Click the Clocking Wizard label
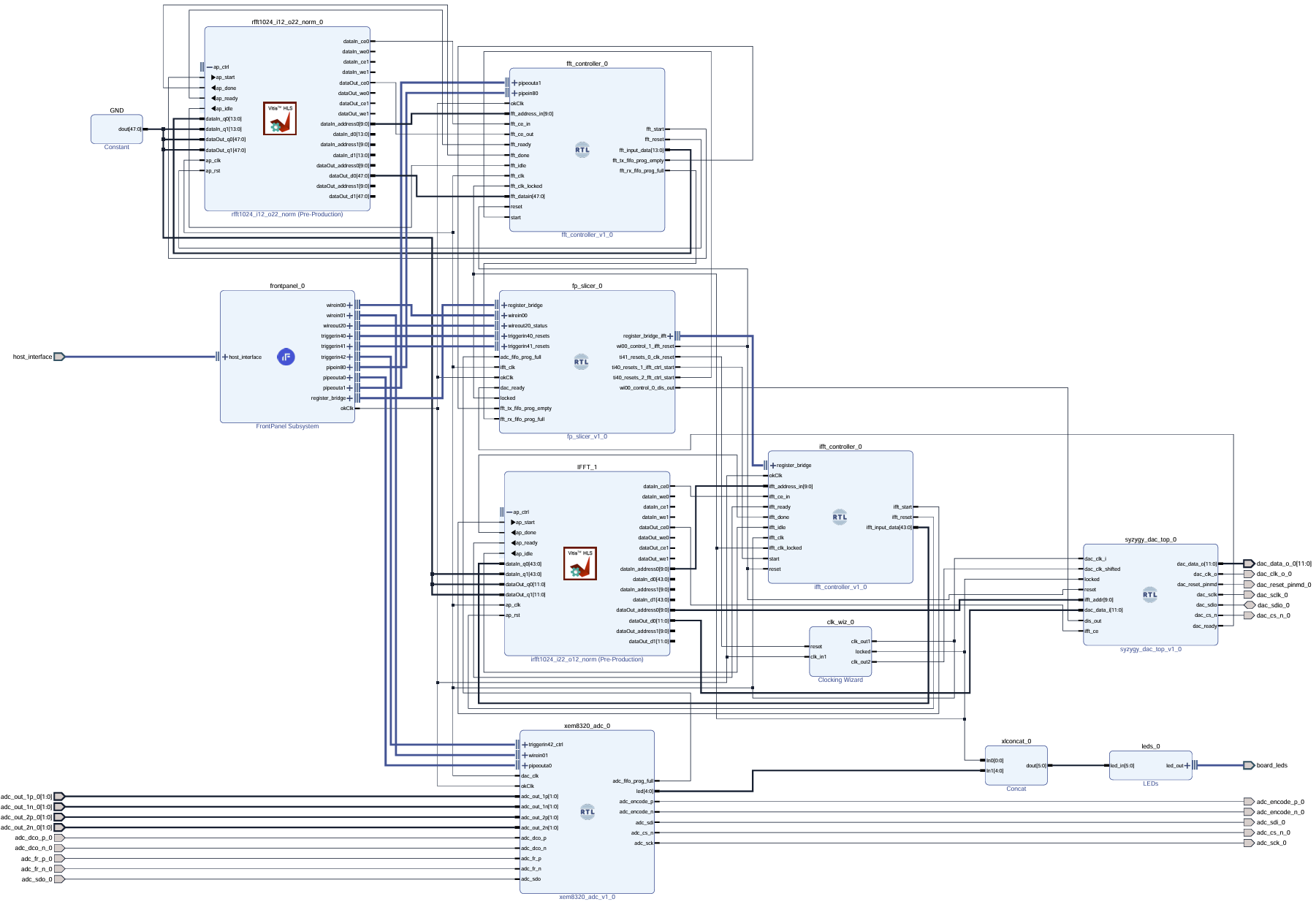This screenshot has width=1316, height=907. click(840, 680)
